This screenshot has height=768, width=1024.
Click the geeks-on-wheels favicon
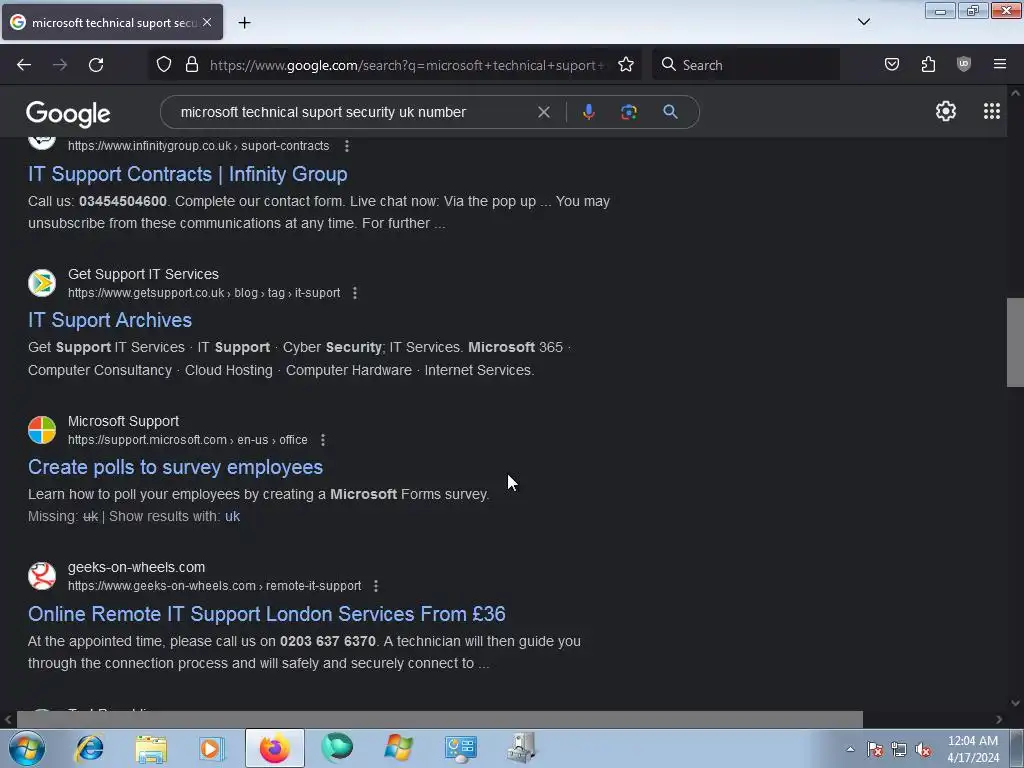coord(42,576)
